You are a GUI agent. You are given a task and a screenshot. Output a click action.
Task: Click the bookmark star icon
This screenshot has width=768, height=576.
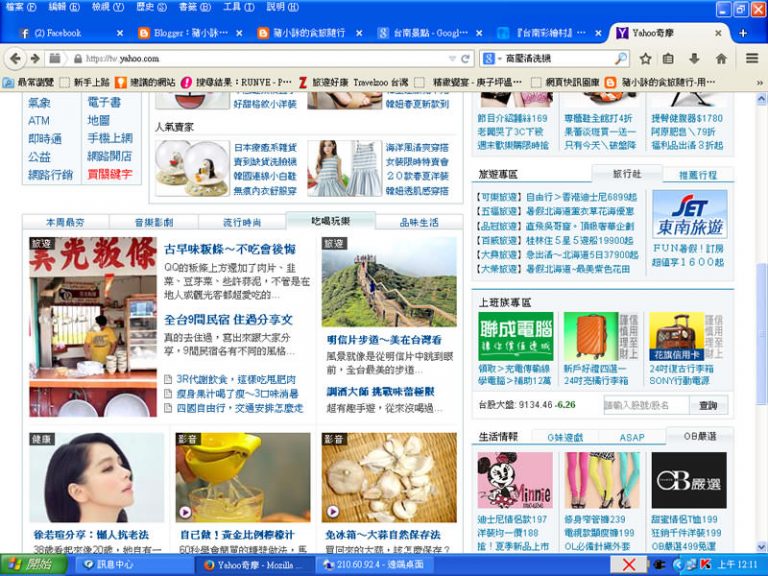(x=645, y=58)
